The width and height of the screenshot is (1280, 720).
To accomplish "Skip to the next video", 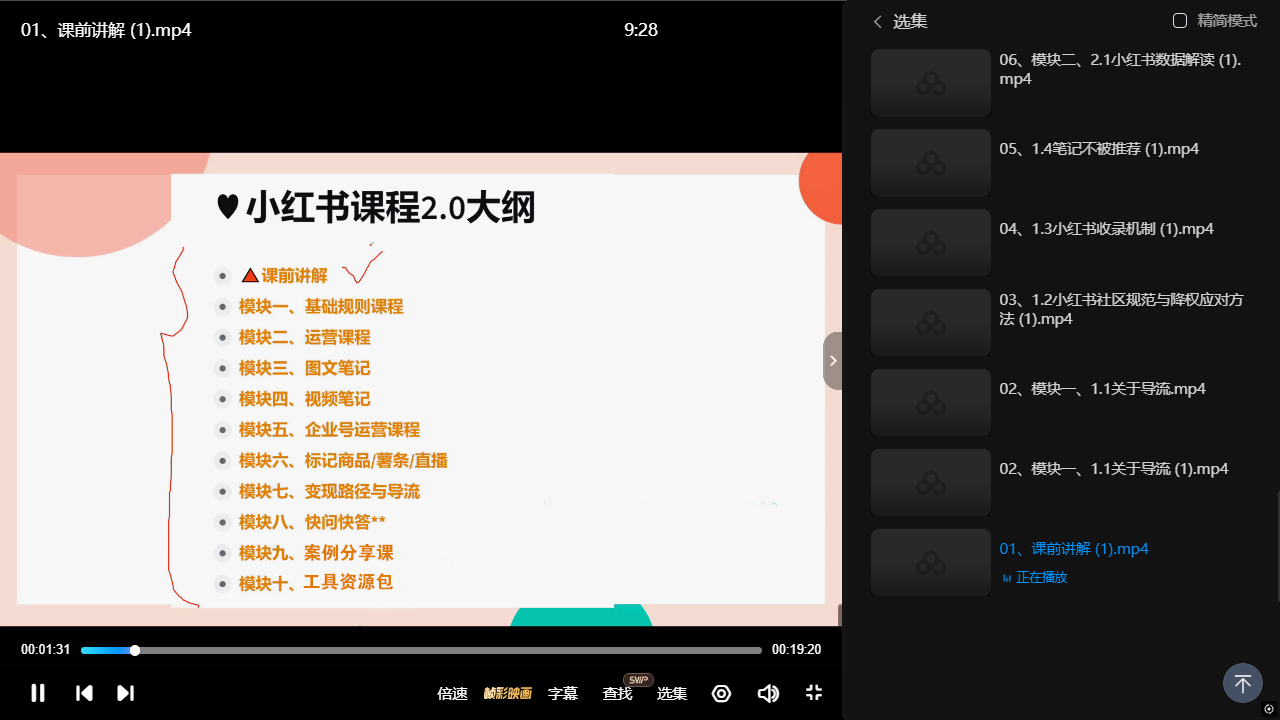I will tap(125, 693).
